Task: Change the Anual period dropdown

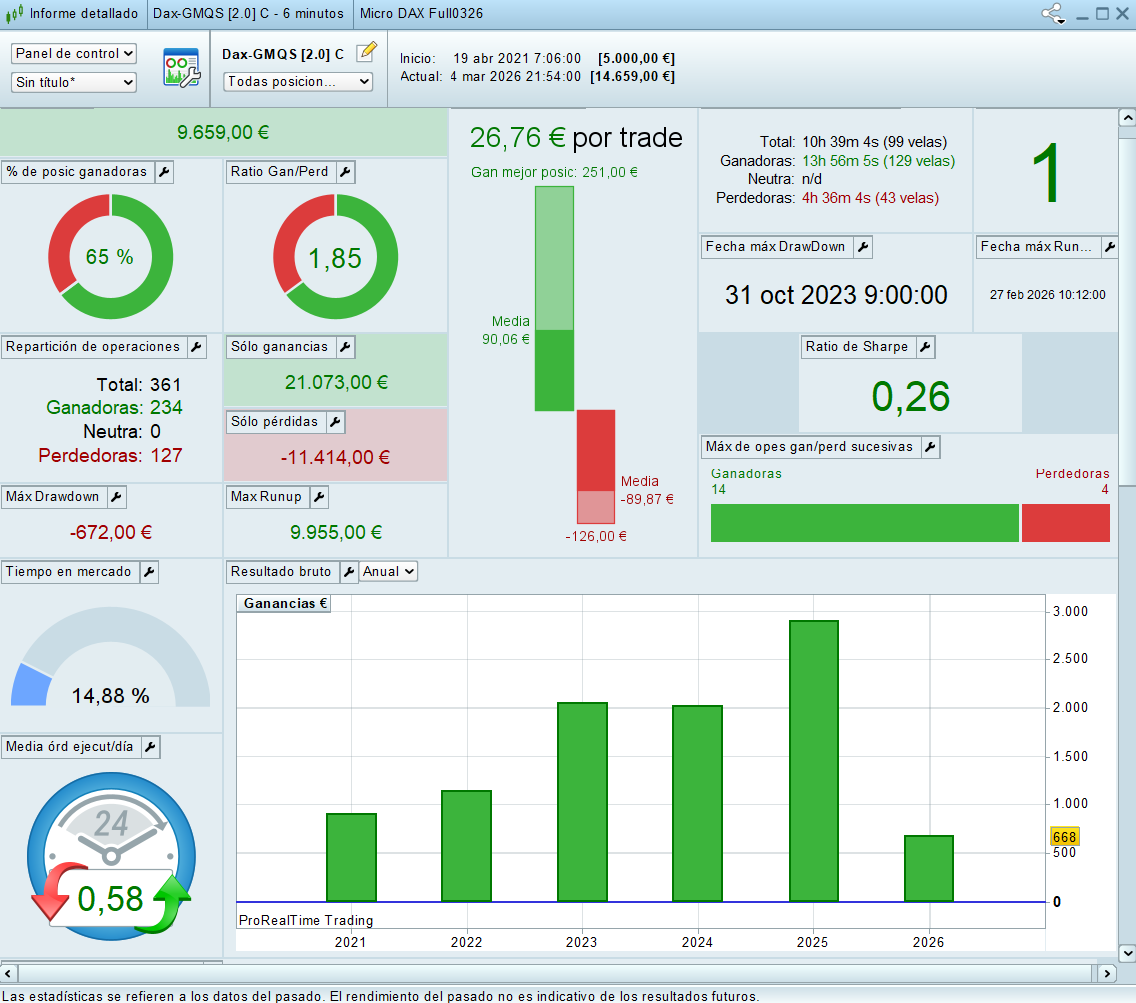Action: pos(388,572)
